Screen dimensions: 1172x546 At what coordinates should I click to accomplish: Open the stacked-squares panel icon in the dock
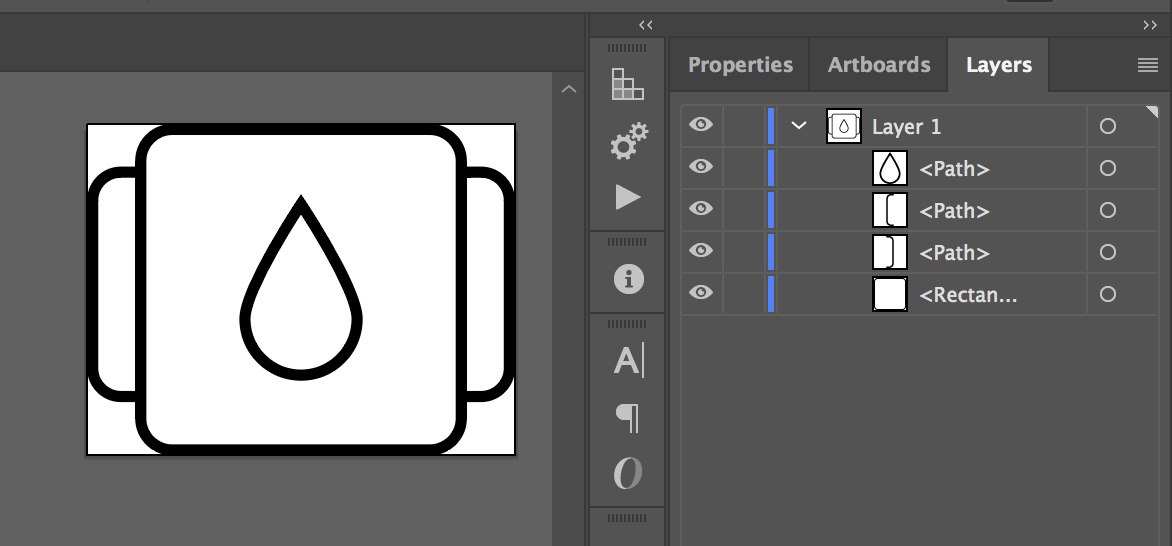627,85
